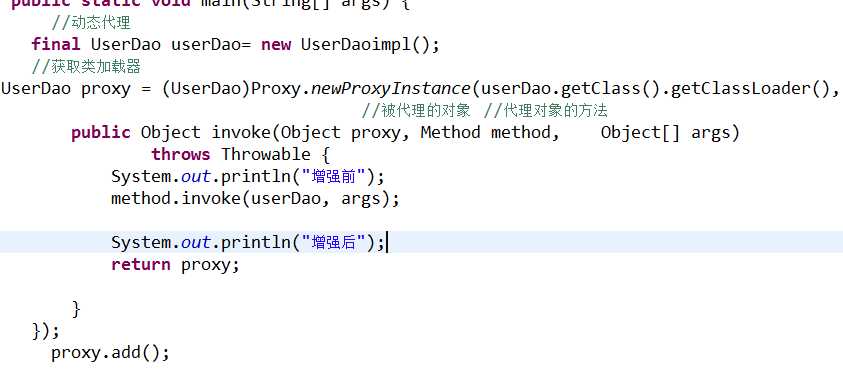843x371 pixels.
Task: Click the "new" keyword before UserDaoimpl
Action: click(276, 45)
